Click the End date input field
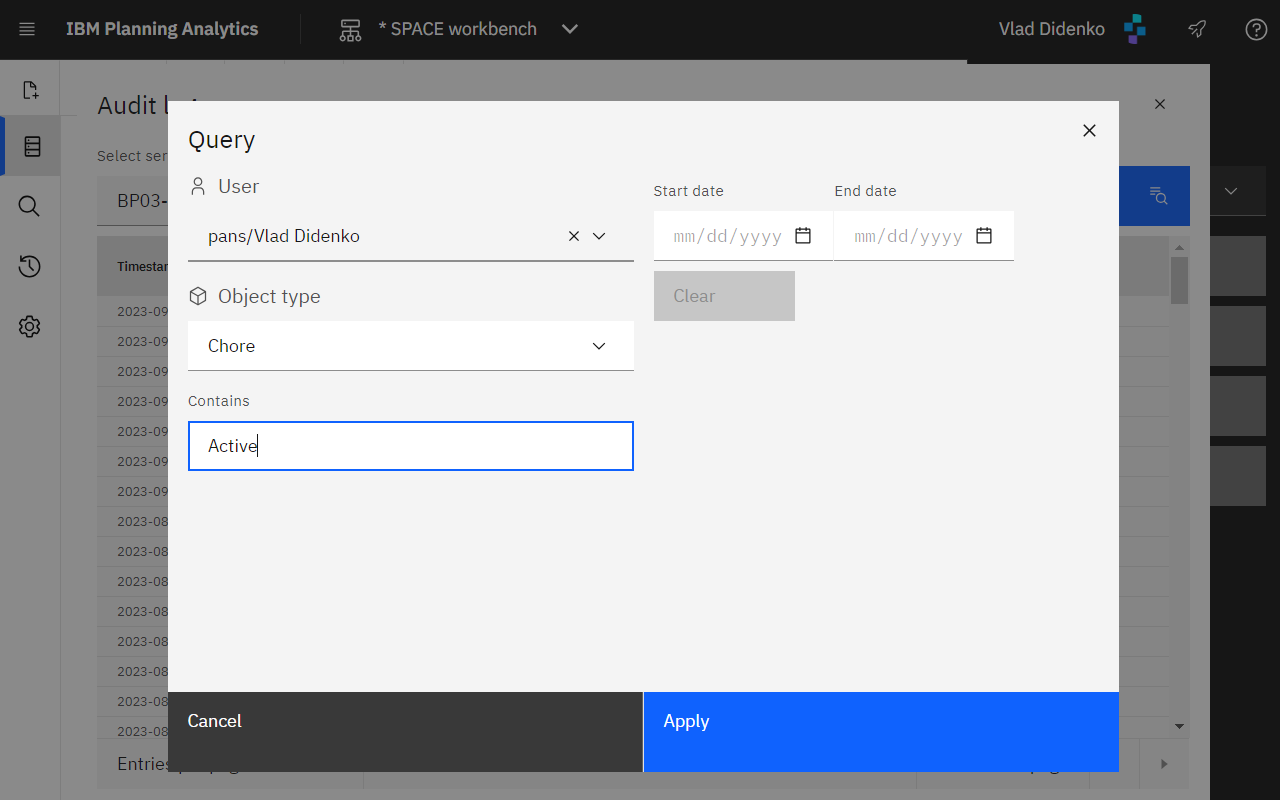 pyautogui.click(x=924, y=236)
